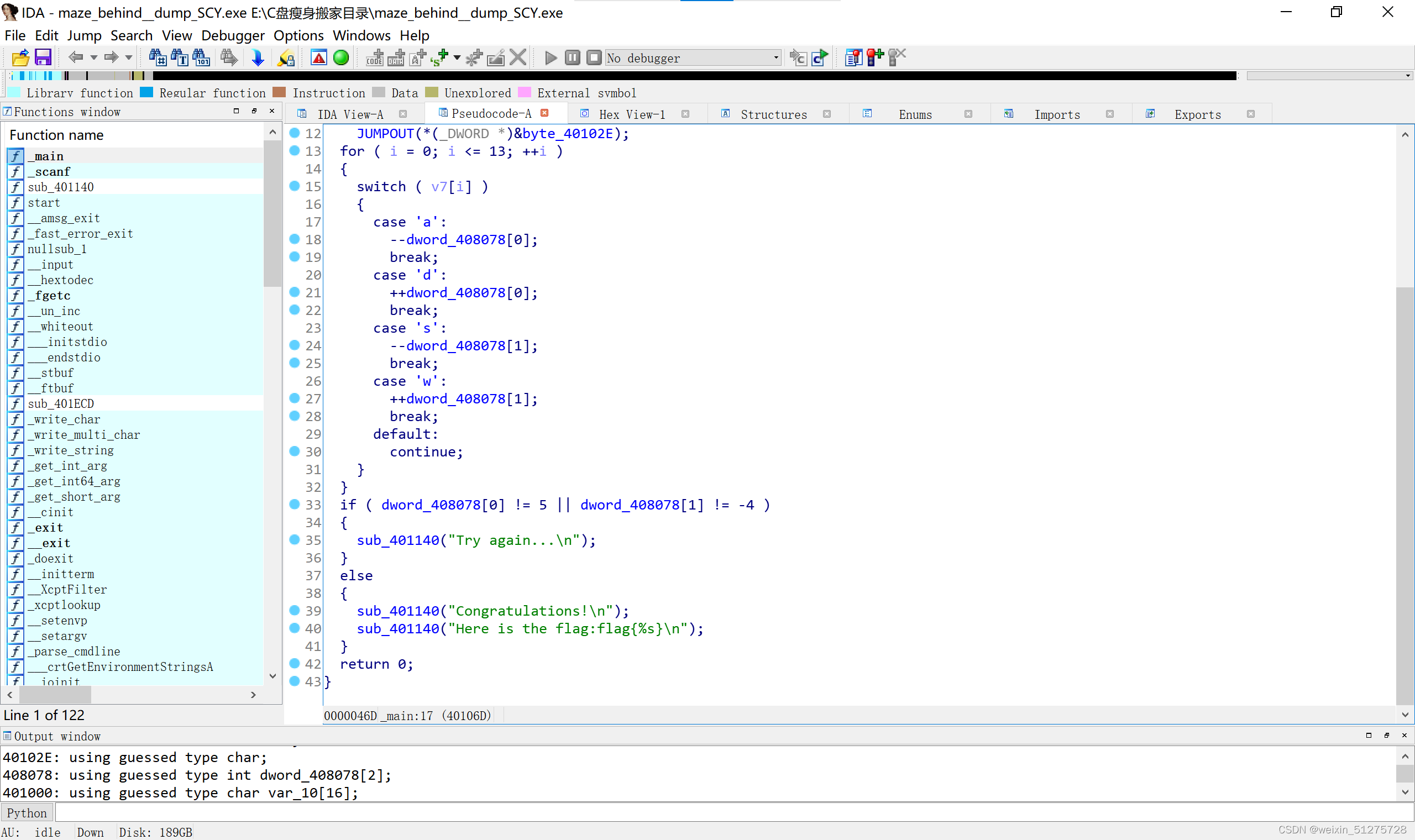Switch to the Structures tab
1415x840 pixels.
[774, 114]
